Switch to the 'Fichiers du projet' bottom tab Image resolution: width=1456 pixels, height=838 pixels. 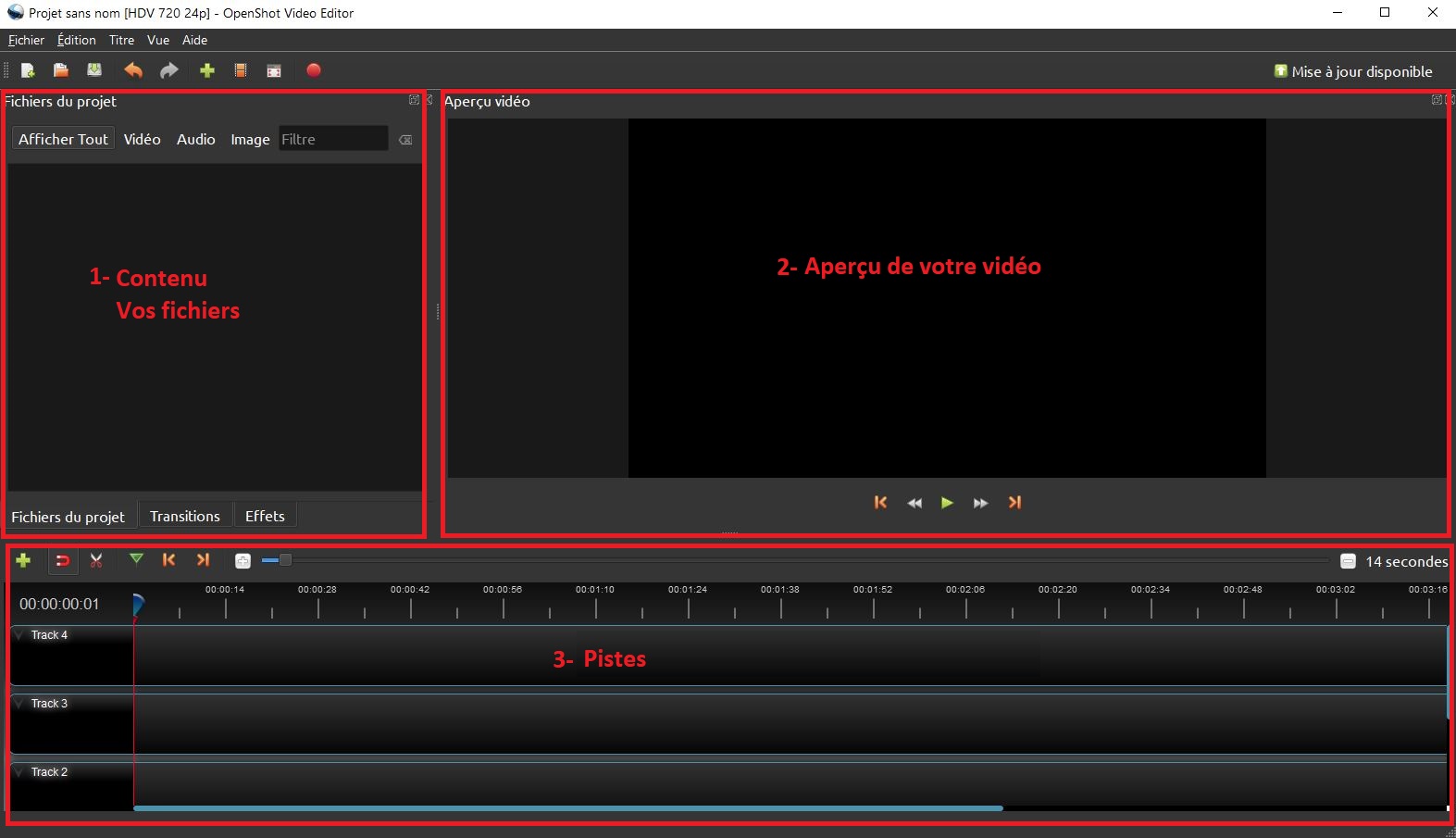68,517
